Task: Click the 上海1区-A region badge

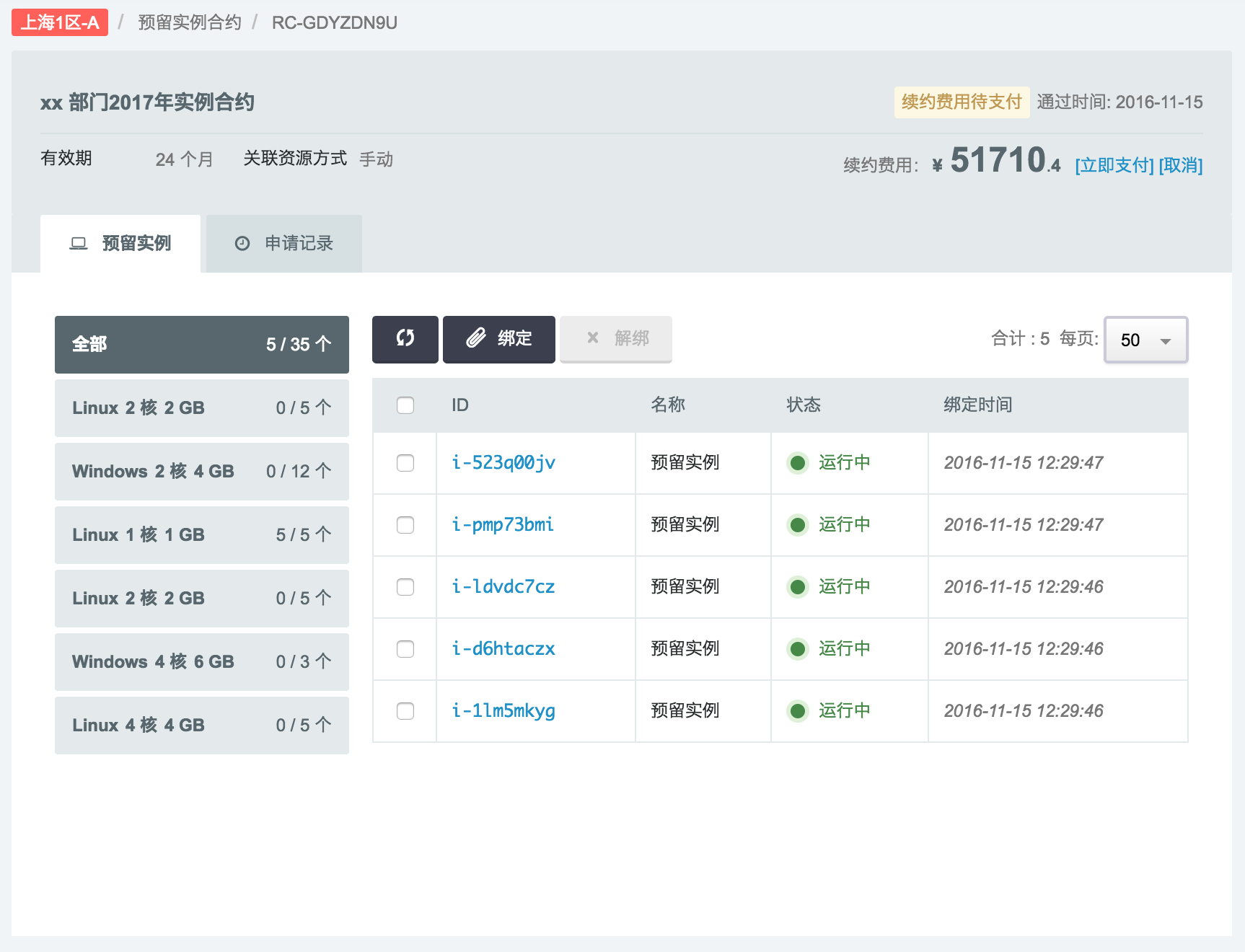Action: pos(60,22)
